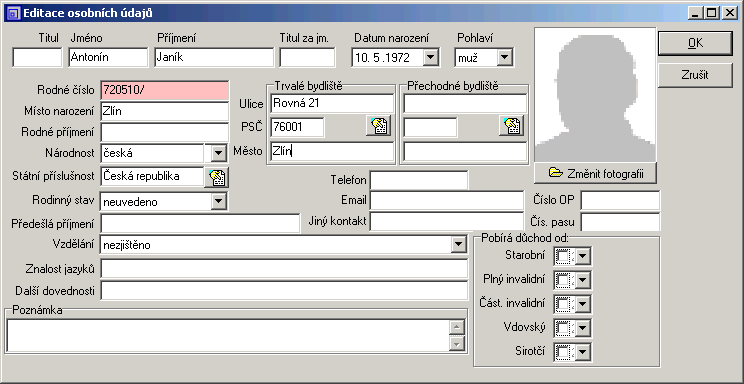Click the Zrušit button
Screen dimensions: 744x384
(695, 75)
